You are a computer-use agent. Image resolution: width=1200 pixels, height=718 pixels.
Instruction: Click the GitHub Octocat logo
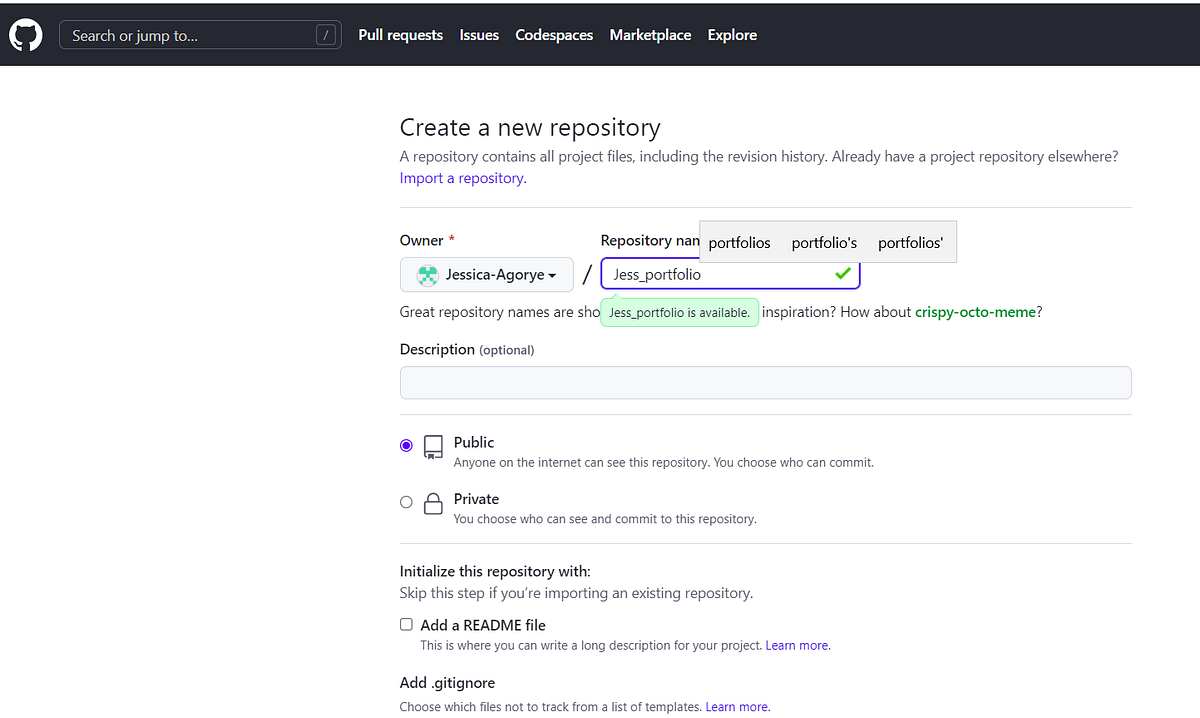point(24,34)
